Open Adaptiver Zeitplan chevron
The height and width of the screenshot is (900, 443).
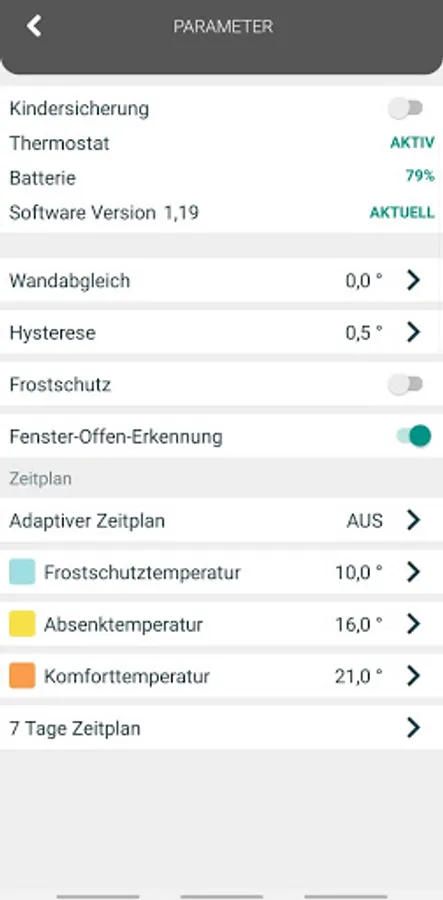pyautogui.click(x=413, y=520)
